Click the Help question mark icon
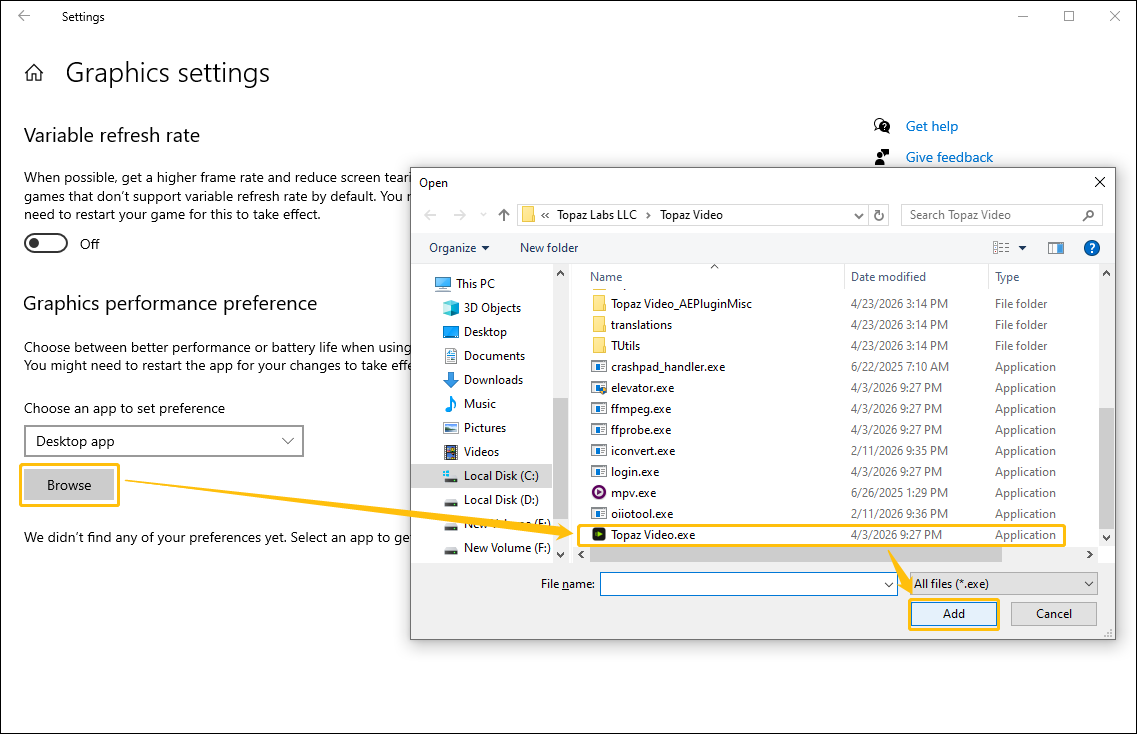The width and height of the screenshot is (1137, 734). pos(1091,247)
